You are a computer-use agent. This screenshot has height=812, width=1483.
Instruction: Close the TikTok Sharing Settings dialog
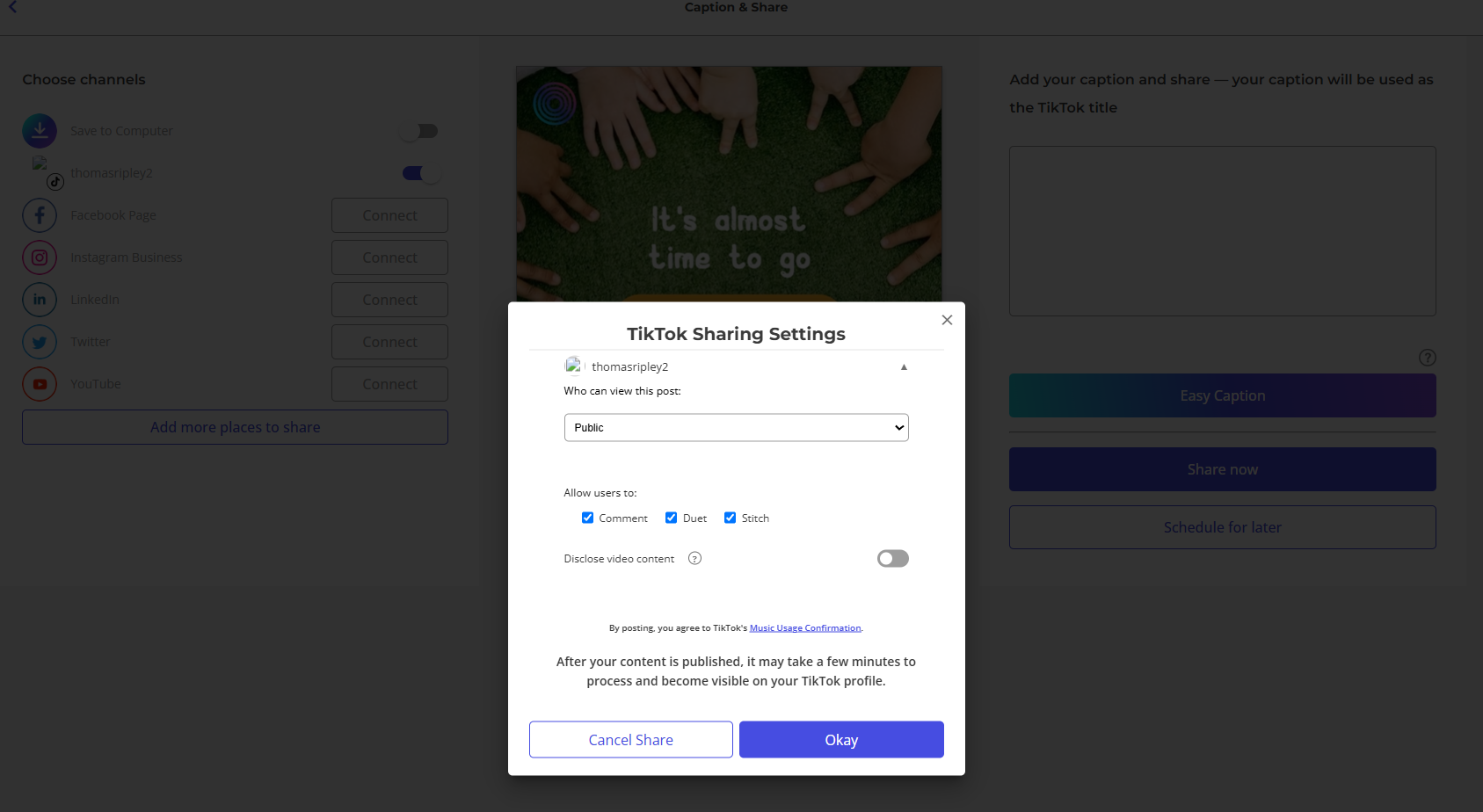pyautogui.click(x=947, y=320)
